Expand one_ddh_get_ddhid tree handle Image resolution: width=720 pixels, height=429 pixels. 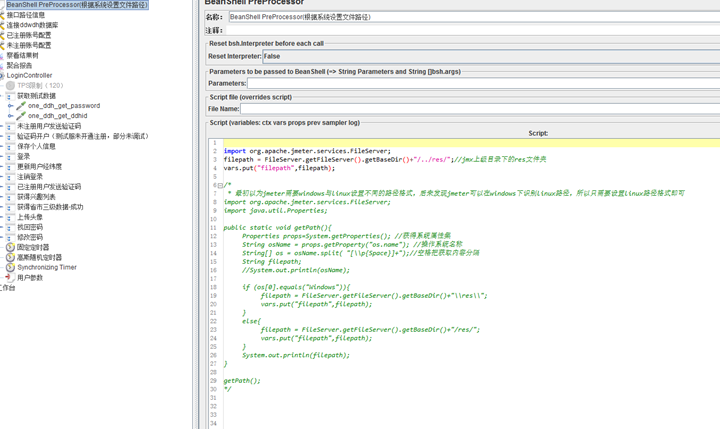[x=10, y=116]
